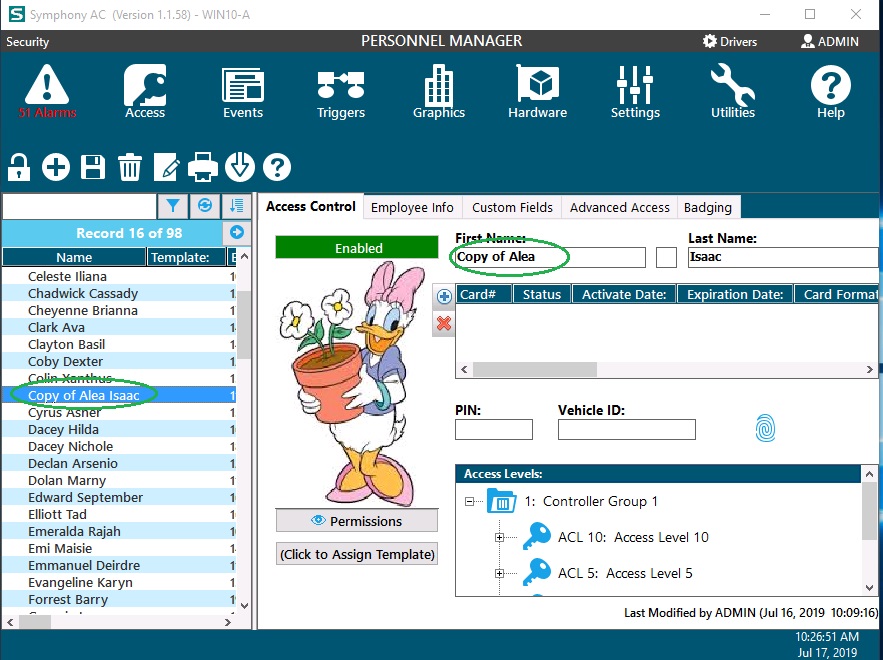Apply the filter funnel to personnel list
Screen dimensions: 883x660
click(172, 206)
